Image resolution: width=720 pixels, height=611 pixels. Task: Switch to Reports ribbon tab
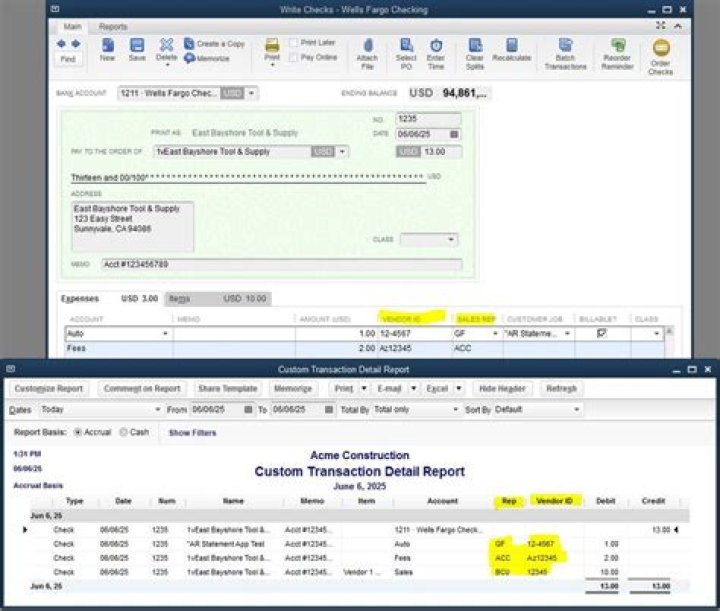tap(113, 27)
